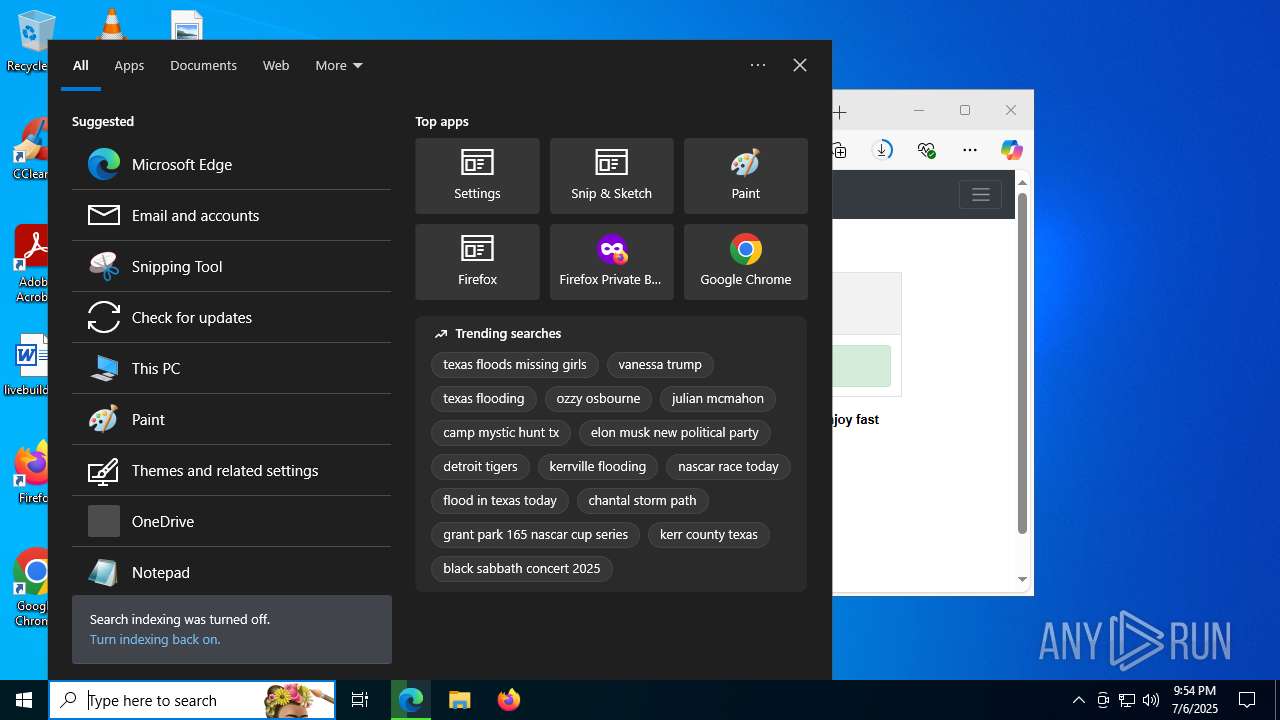Show hidden system tray icons
The width and height of the screenshot is (1280, 720).
click(1078, 700)
